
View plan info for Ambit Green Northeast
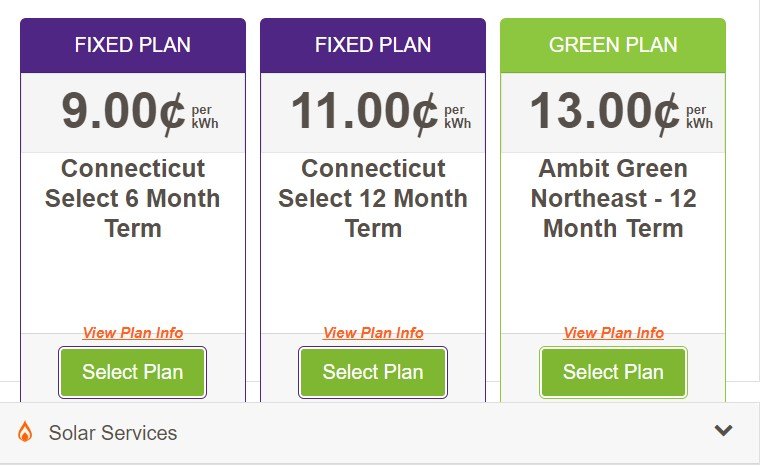[x=613, y=333]
